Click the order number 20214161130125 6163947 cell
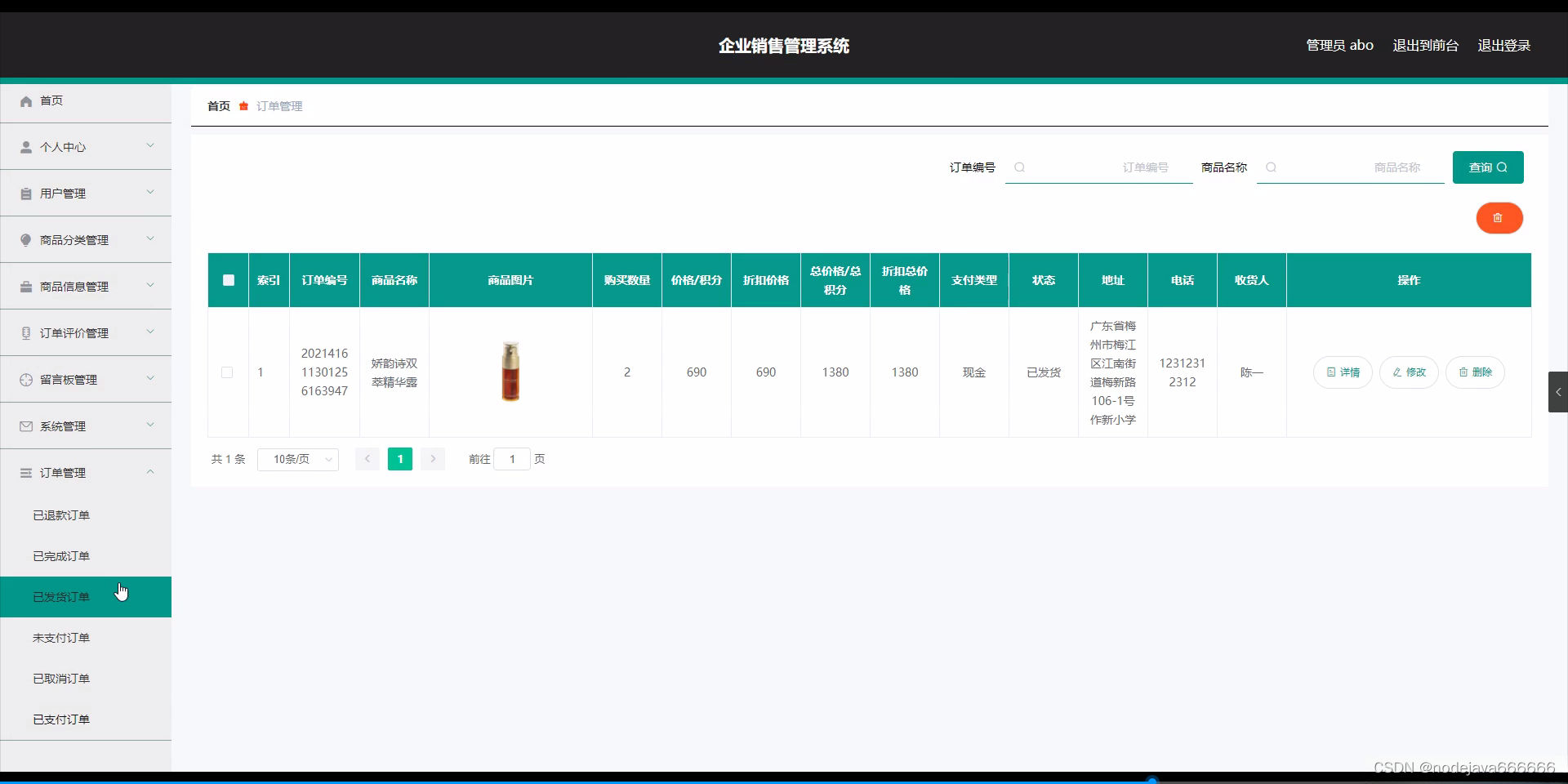This screenshot has width=1568, height=784. 324,372
